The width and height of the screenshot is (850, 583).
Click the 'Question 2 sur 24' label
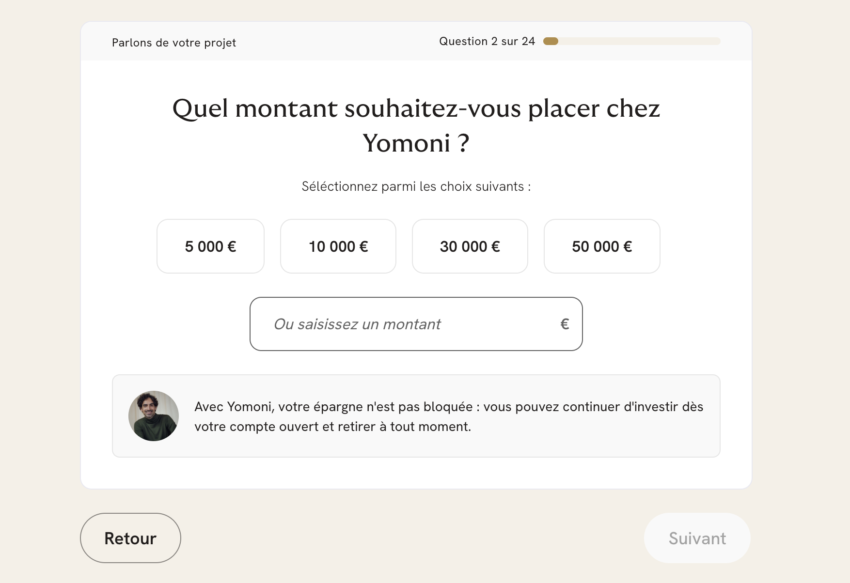coord(487,42)
